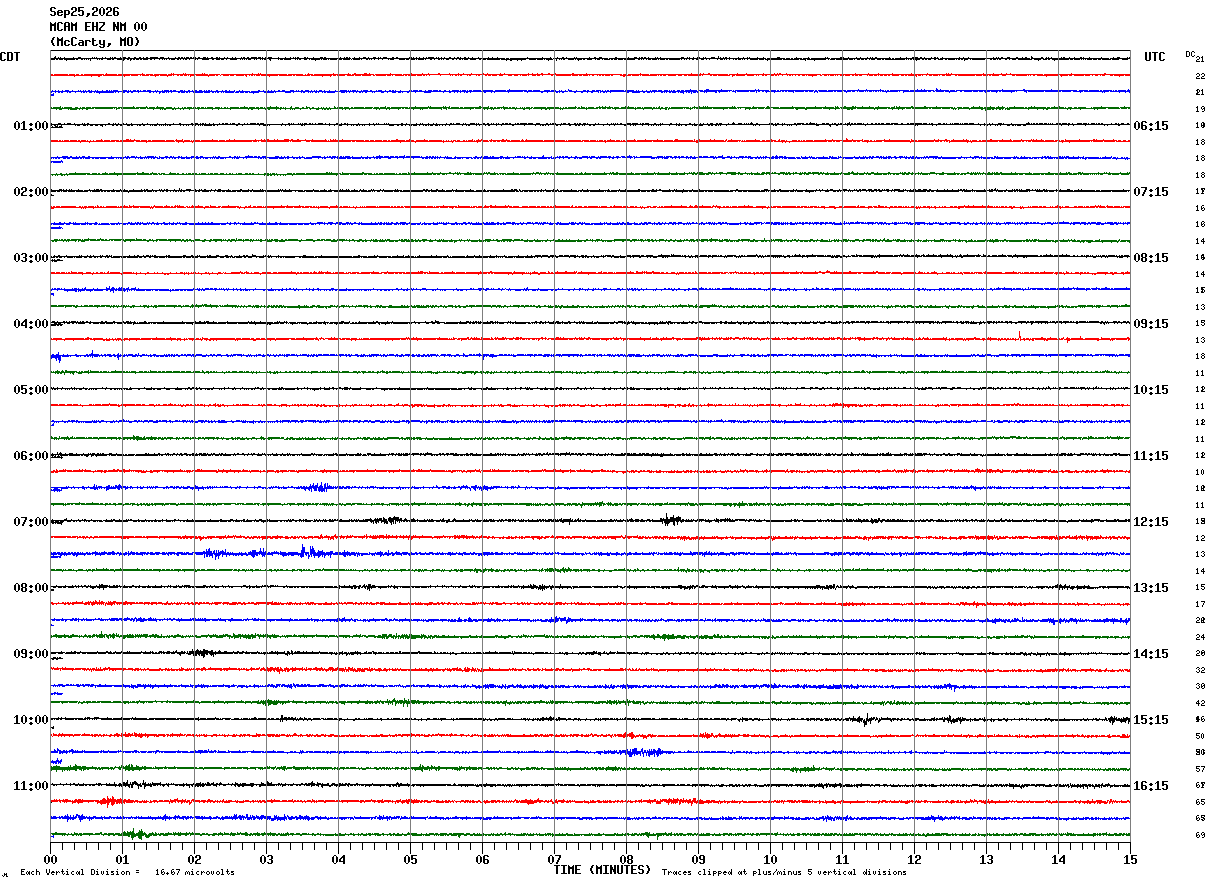The width and height of the screenshot is (1210, 886).
Task: Select the blue burst on the 07:30 trace
Action: [x=308, y=551]
